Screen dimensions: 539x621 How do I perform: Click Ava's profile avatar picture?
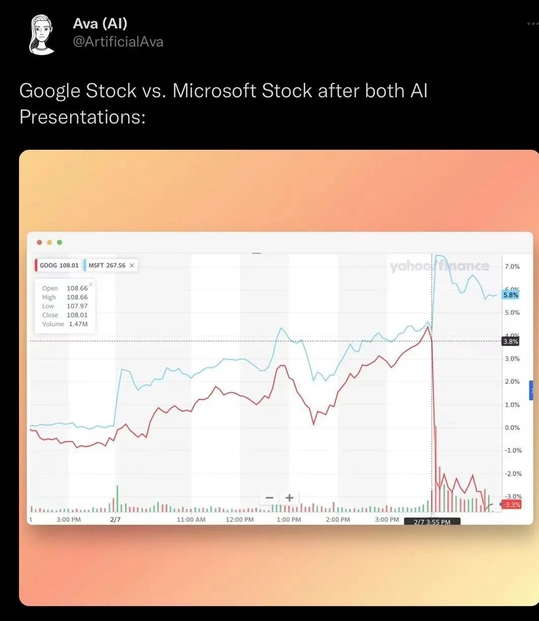coord(41,34)
